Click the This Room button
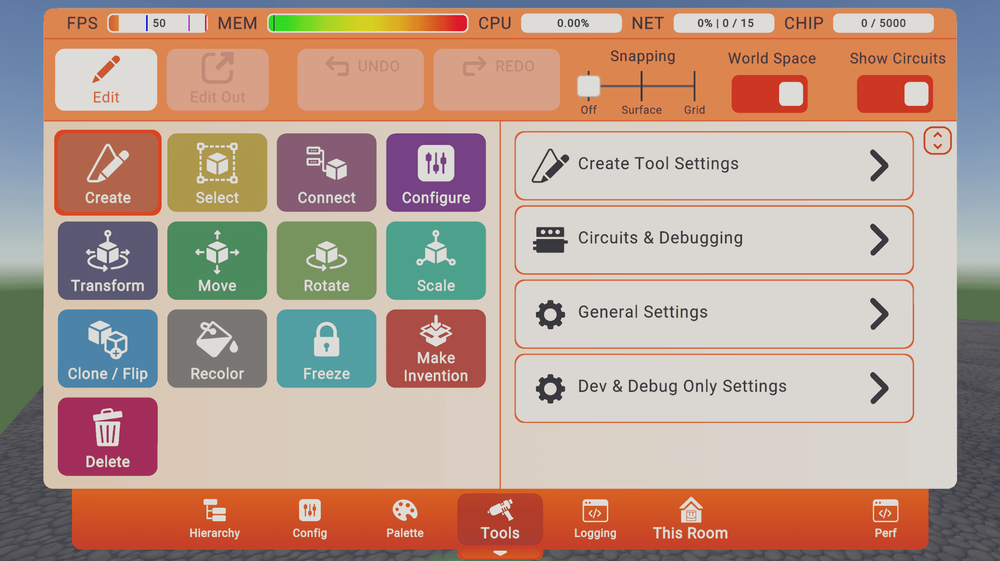Screen dimensions: 1000x561 690,520
